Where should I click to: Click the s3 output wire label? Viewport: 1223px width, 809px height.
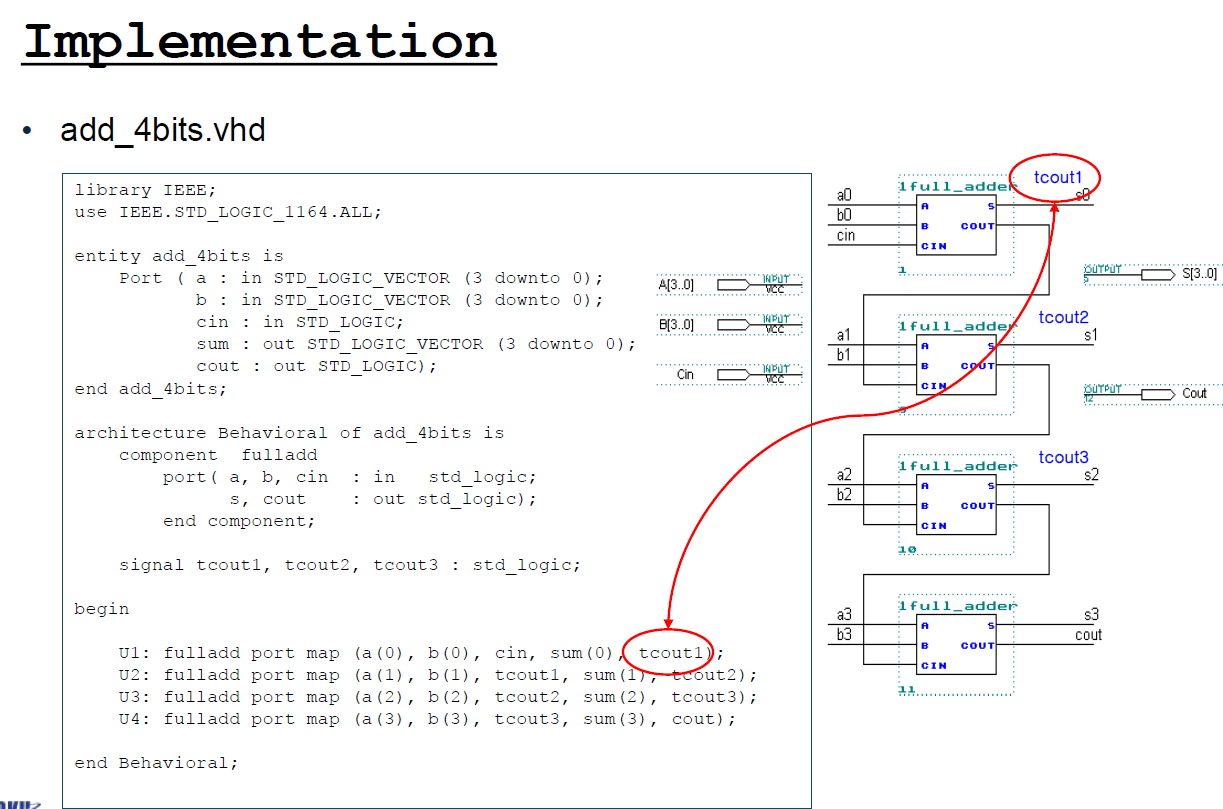tap(1091, 615)
